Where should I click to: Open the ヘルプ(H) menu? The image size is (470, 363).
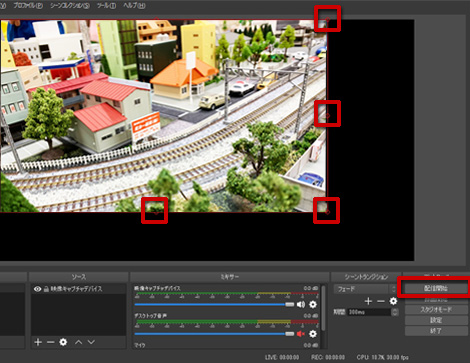134,6
